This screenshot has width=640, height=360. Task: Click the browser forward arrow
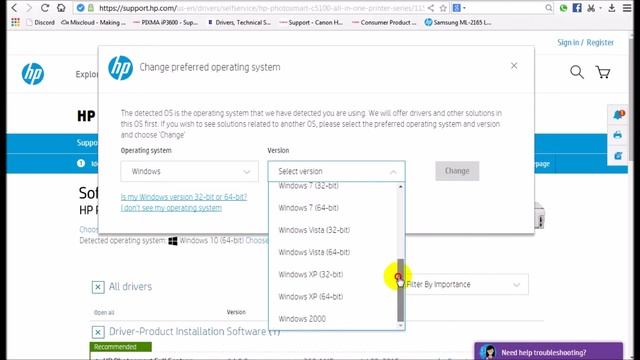tap(29, 8)
